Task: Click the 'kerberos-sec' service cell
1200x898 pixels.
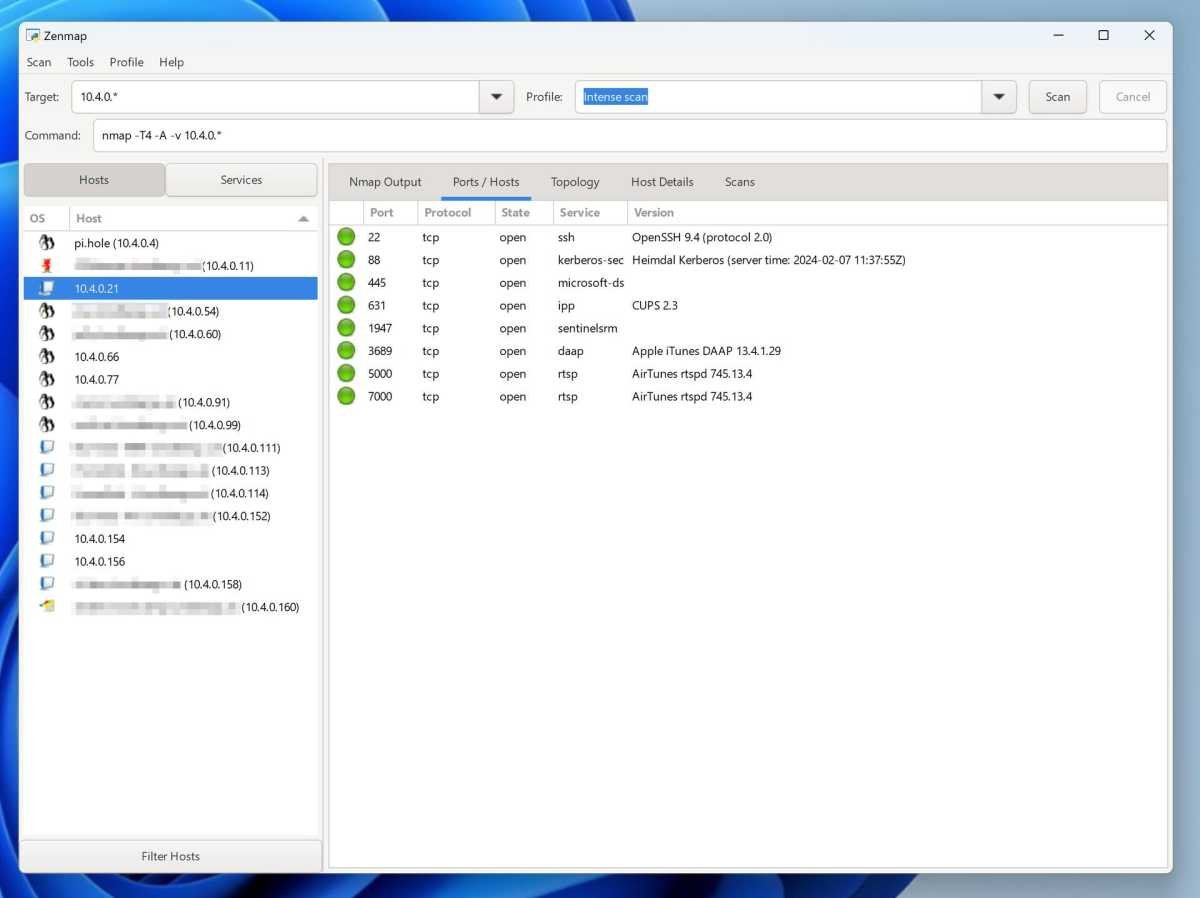Action: pos(591,260)
